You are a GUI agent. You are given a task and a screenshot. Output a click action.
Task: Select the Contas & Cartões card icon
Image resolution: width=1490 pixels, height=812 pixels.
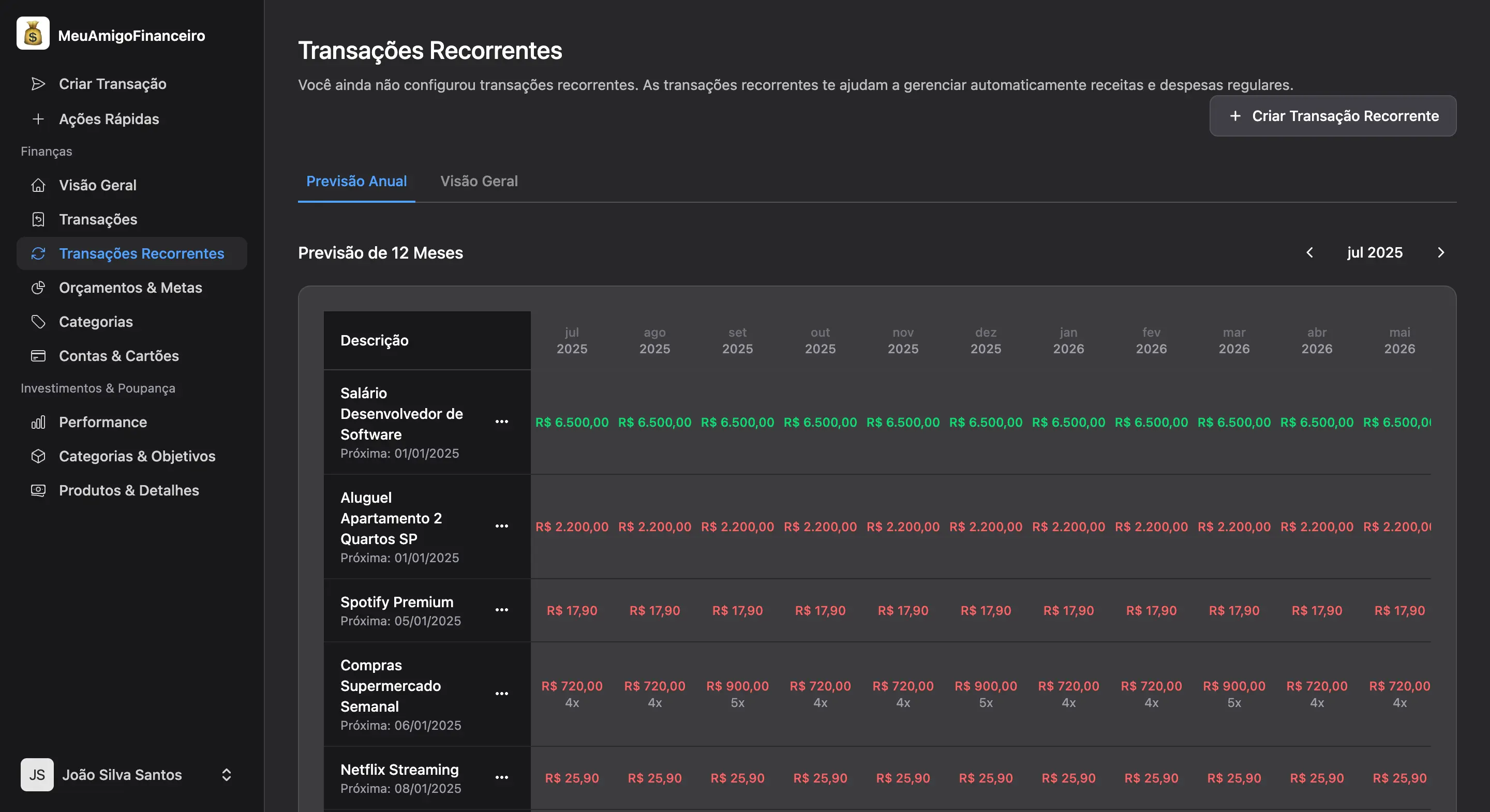(x=38, y=356)
